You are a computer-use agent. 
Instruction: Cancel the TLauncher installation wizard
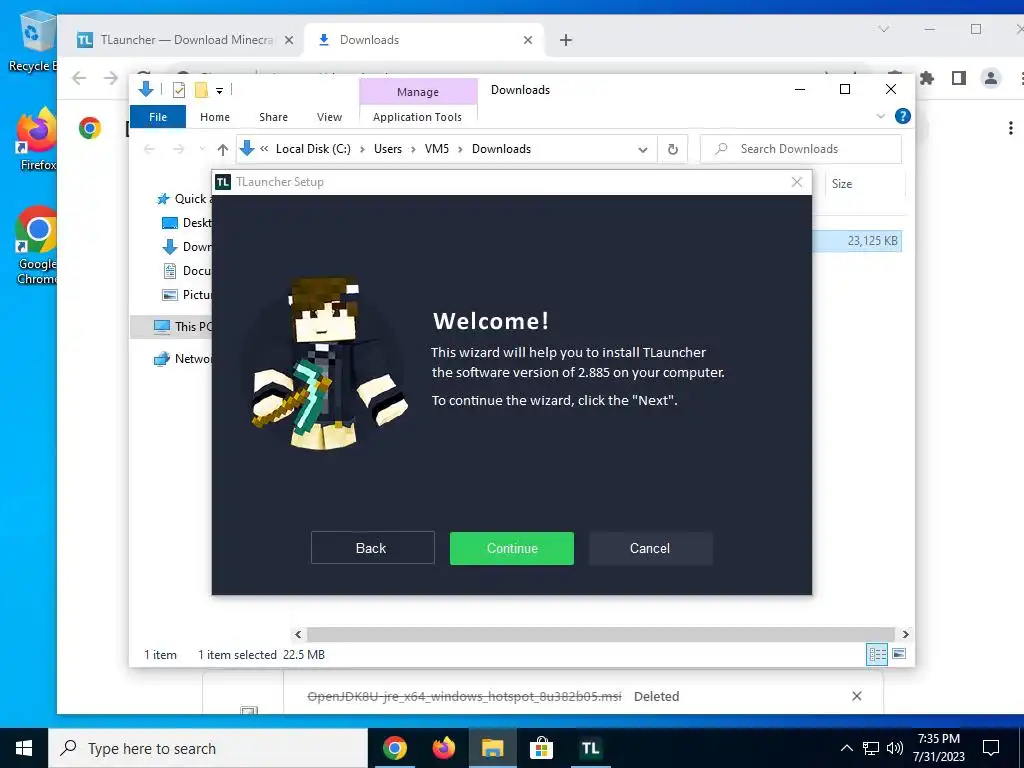(x=650, y=548)
